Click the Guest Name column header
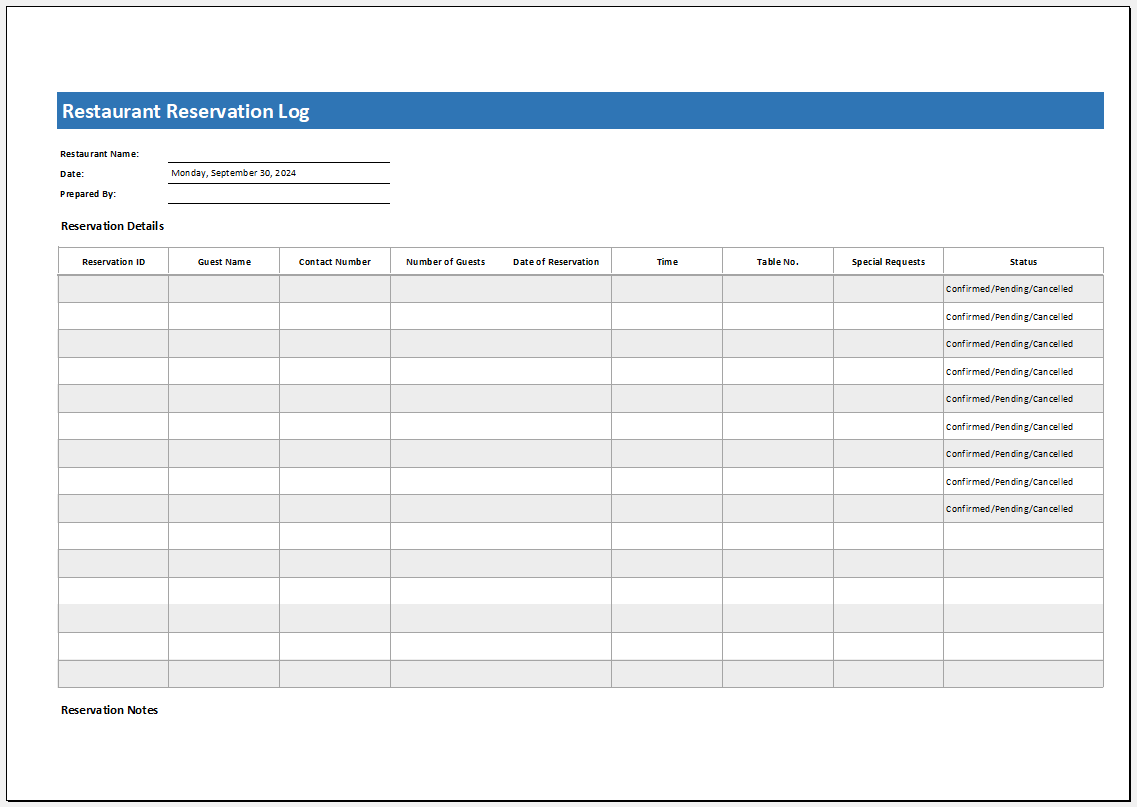Viewport: 1137px width, 807px height. click(223, 261)
